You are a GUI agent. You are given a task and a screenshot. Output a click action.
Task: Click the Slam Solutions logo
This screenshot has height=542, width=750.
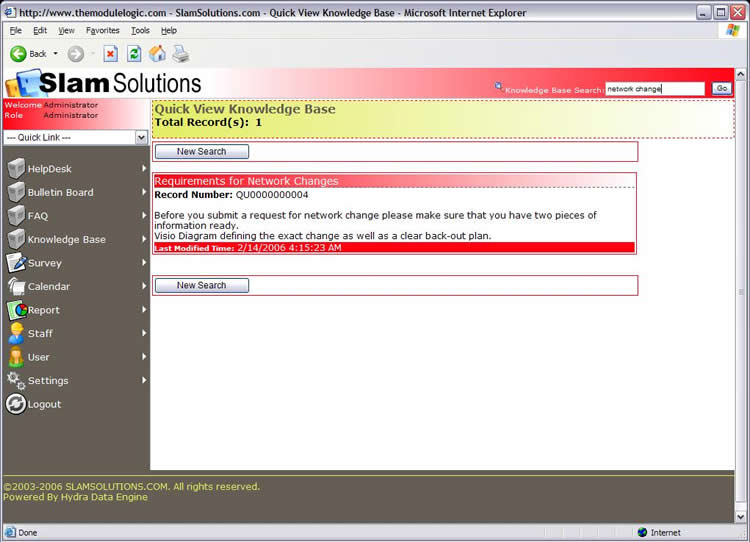(103, 83)
